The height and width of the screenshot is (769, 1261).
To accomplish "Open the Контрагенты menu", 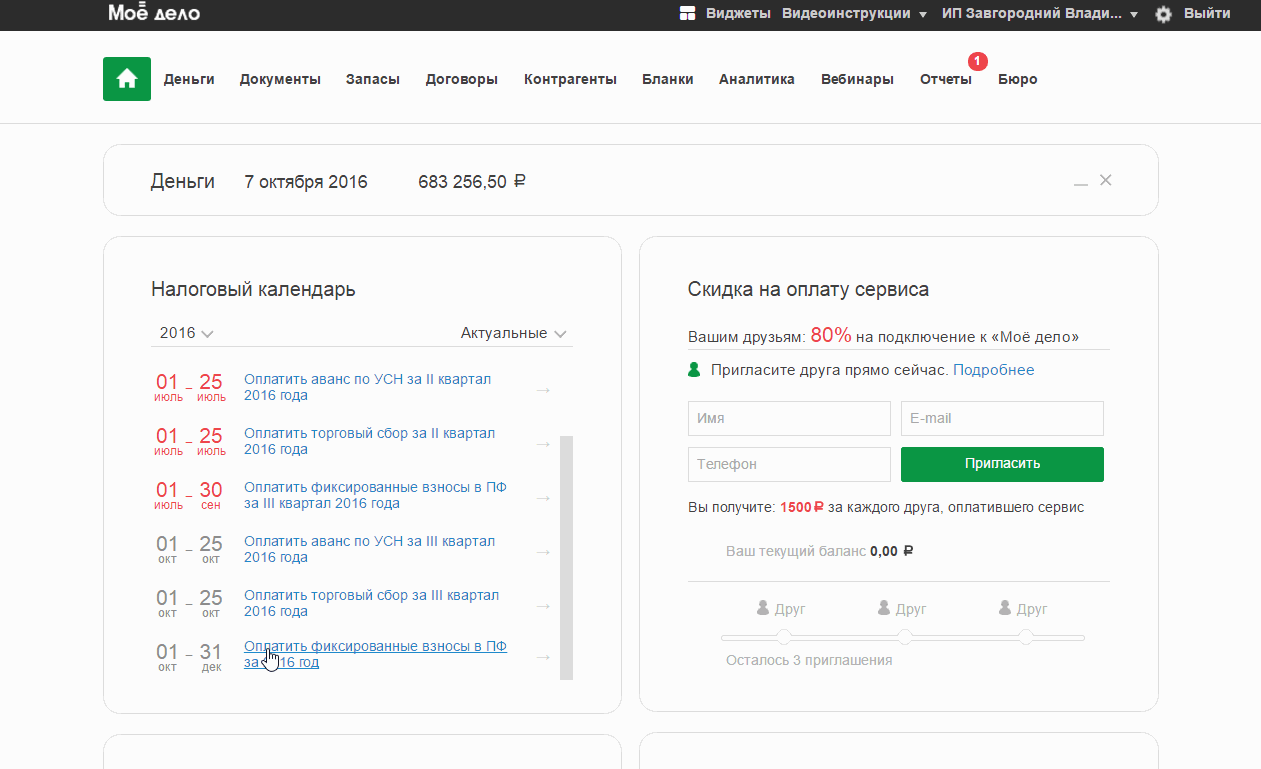I will coord(570,79).
